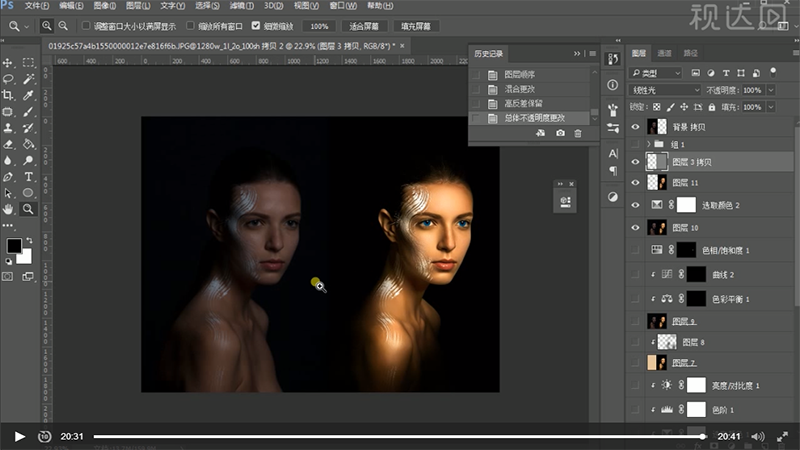Open the 图像 menu
Screen dimensions: 800x450
tap(105, 6)
